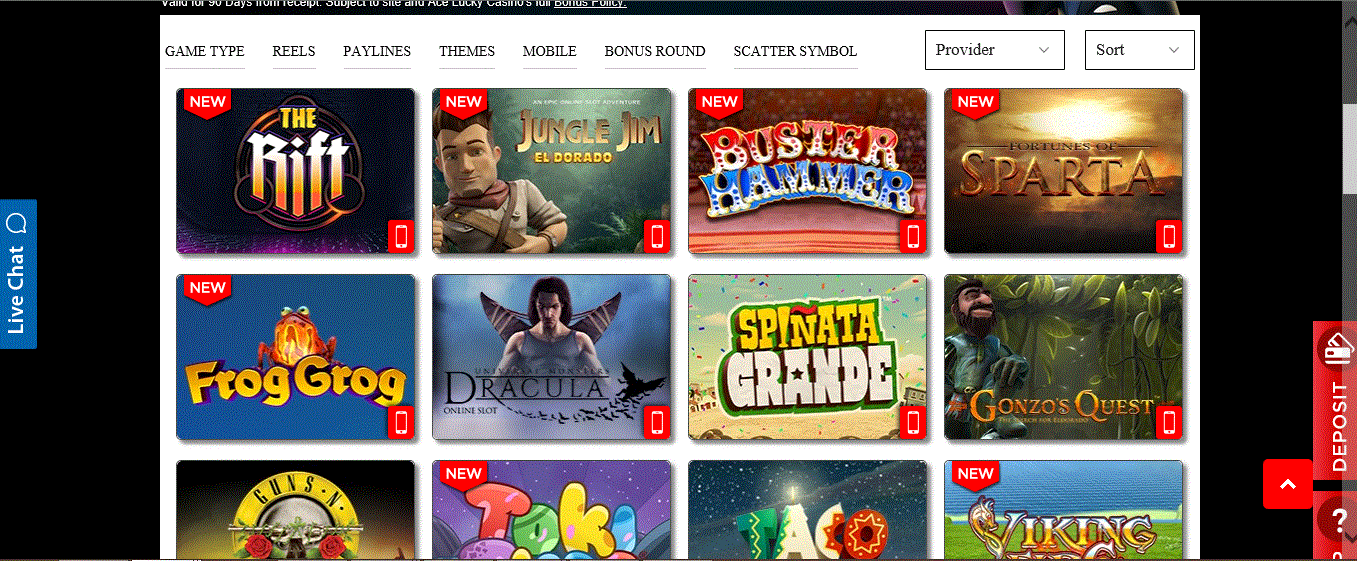Click the red scroll-to-top arrow button
This screenshot has height=561, width=1357.
(x=1288, y=484)
